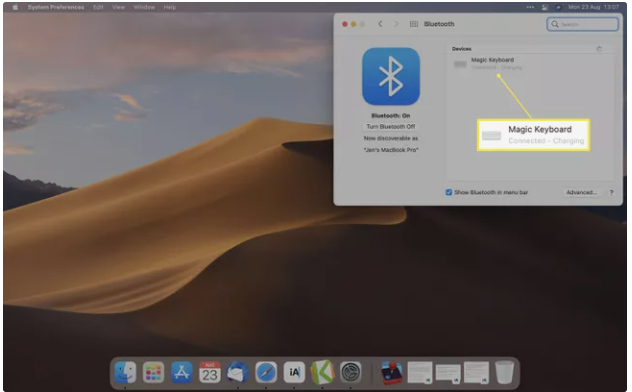Open document thumbnail beside the Trash

point(476,372)
